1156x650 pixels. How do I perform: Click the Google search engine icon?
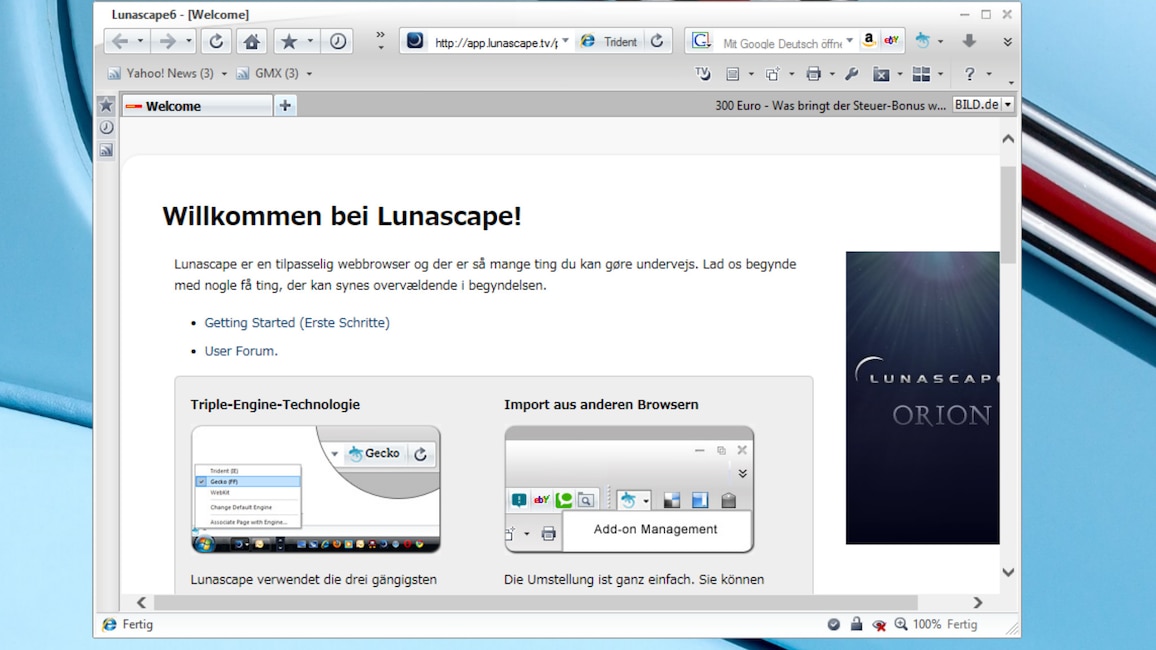(x=701, y=41)
